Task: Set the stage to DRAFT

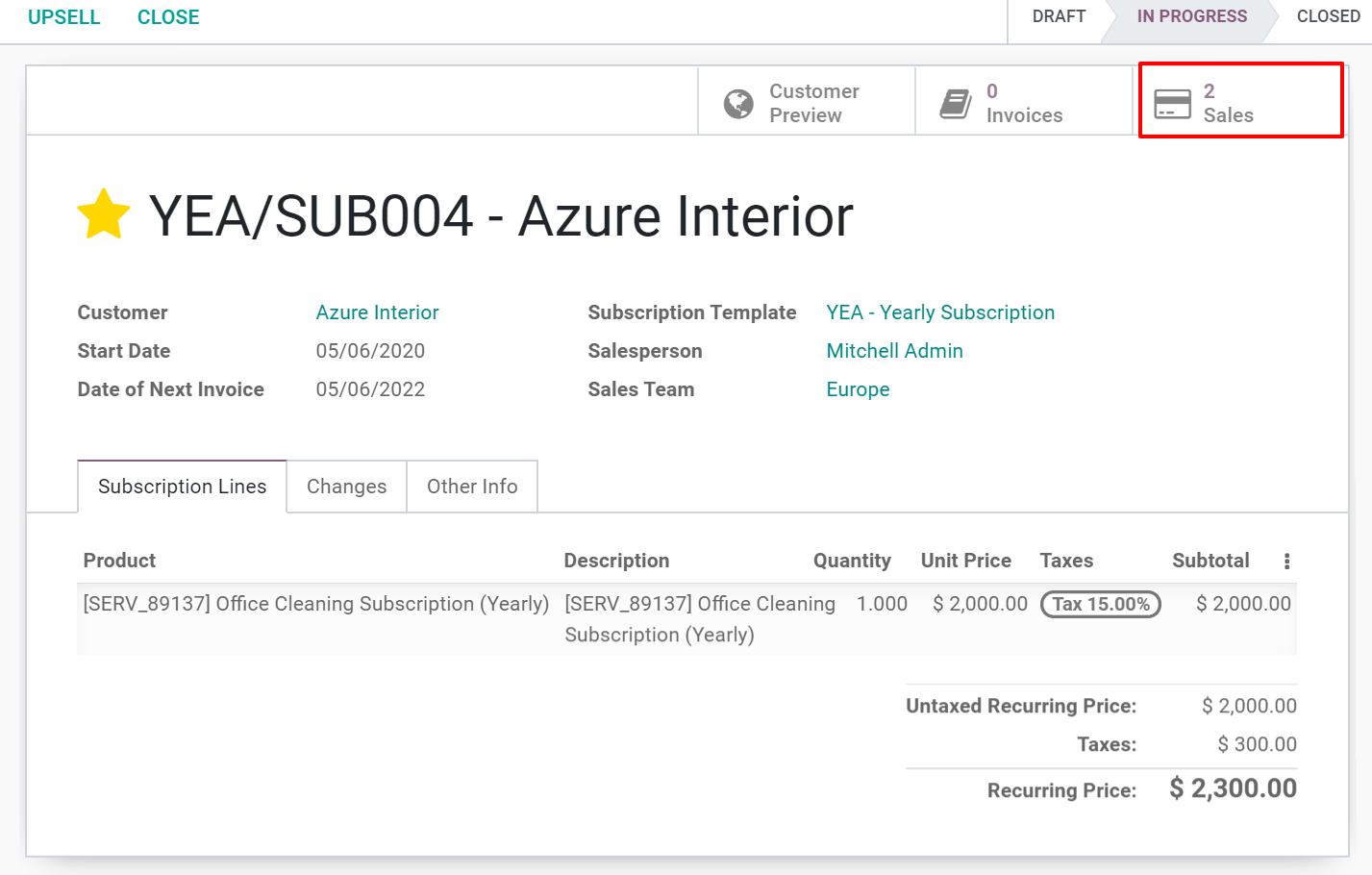Action: pyautogui.click(x=1059, y=16)
